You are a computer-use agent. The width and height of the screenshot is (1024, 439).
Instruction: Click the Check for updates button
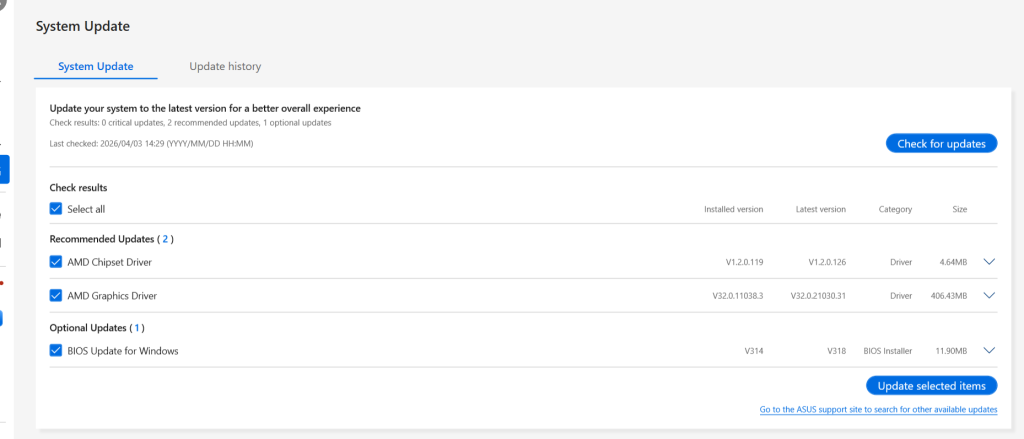pos(941,144)
